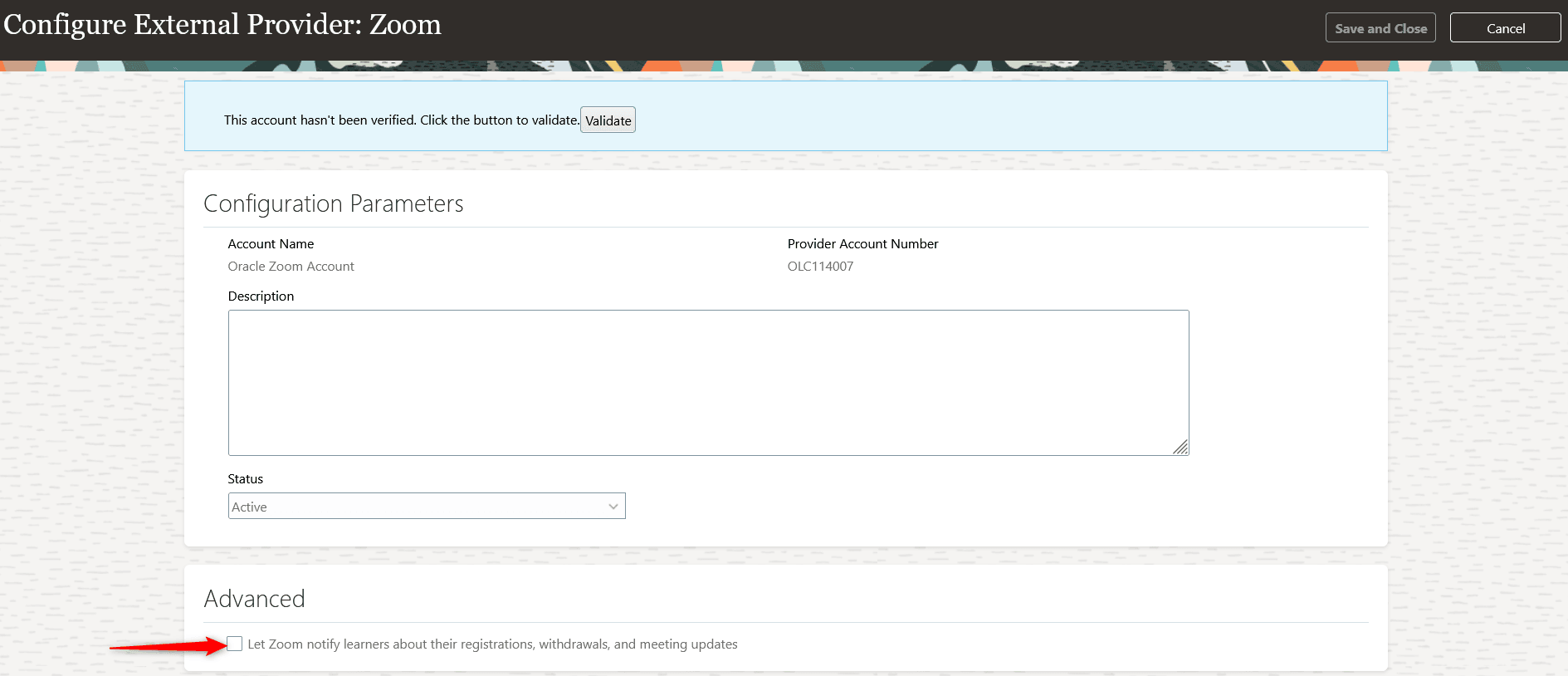Viewport: 1568px width, 676px height.
Task: Select provider account number OLC114007
Action: coord(820,267)
